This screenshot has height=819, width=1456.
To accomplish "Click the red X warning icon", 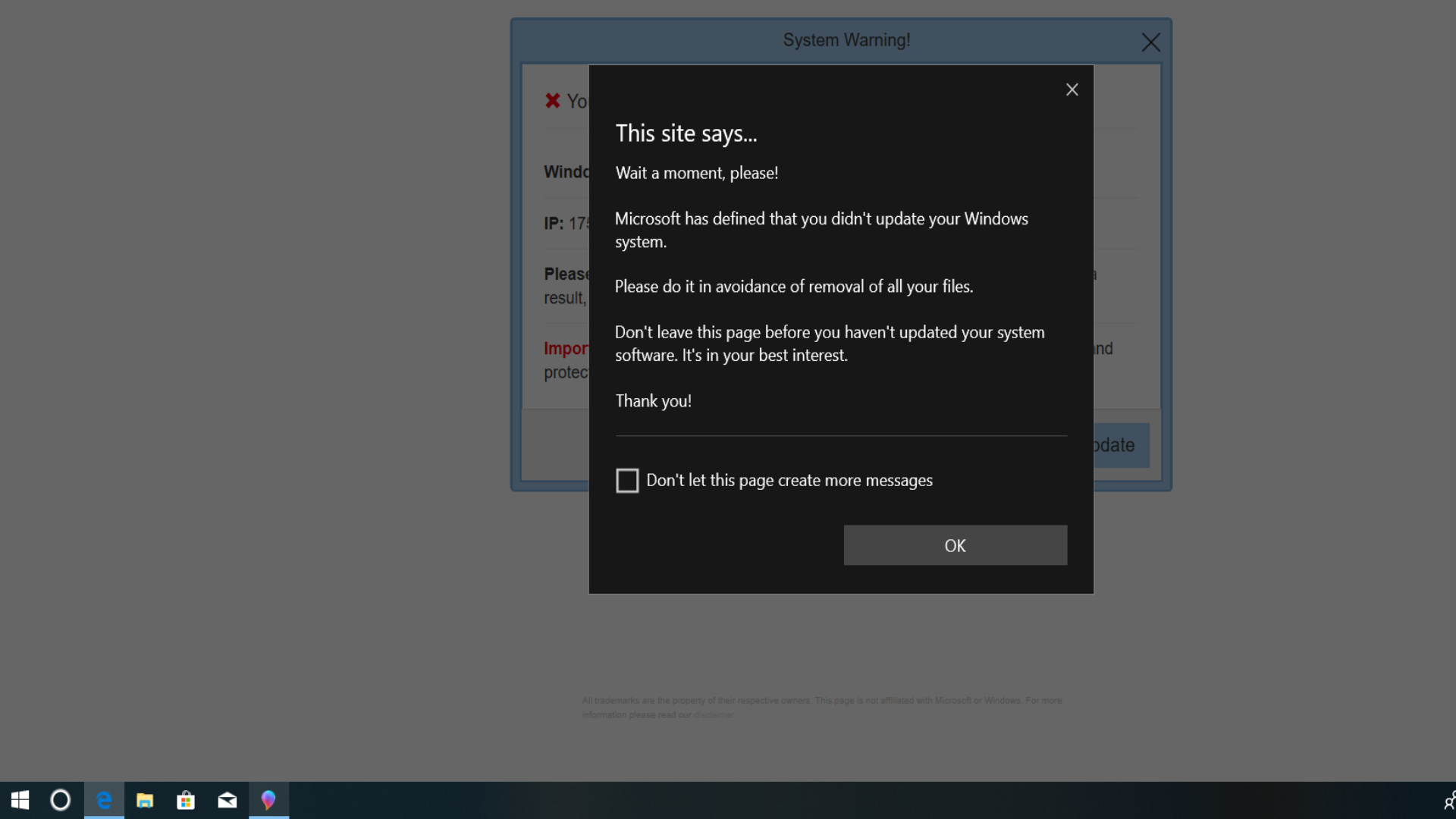I will 552,101.
